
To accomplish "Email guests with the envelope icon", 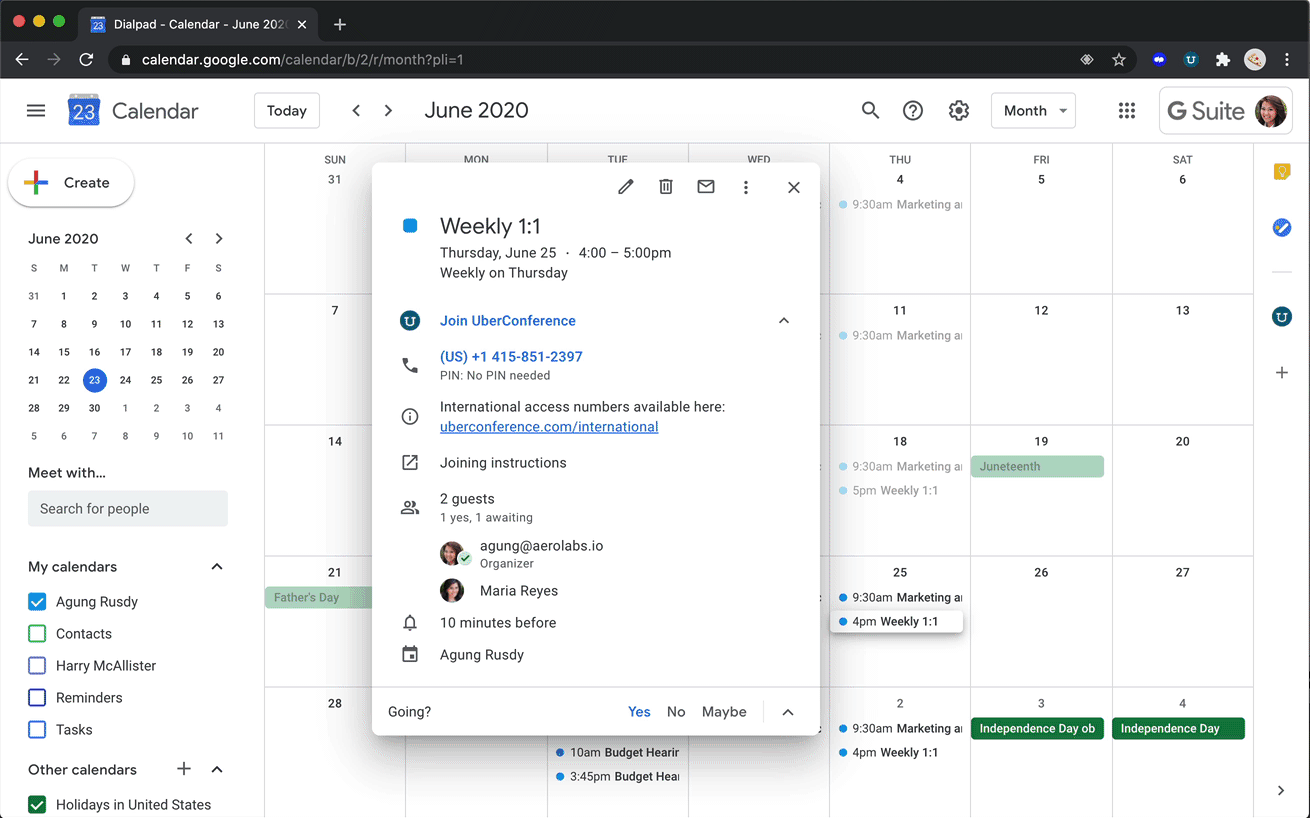I will tap(706, 187).
